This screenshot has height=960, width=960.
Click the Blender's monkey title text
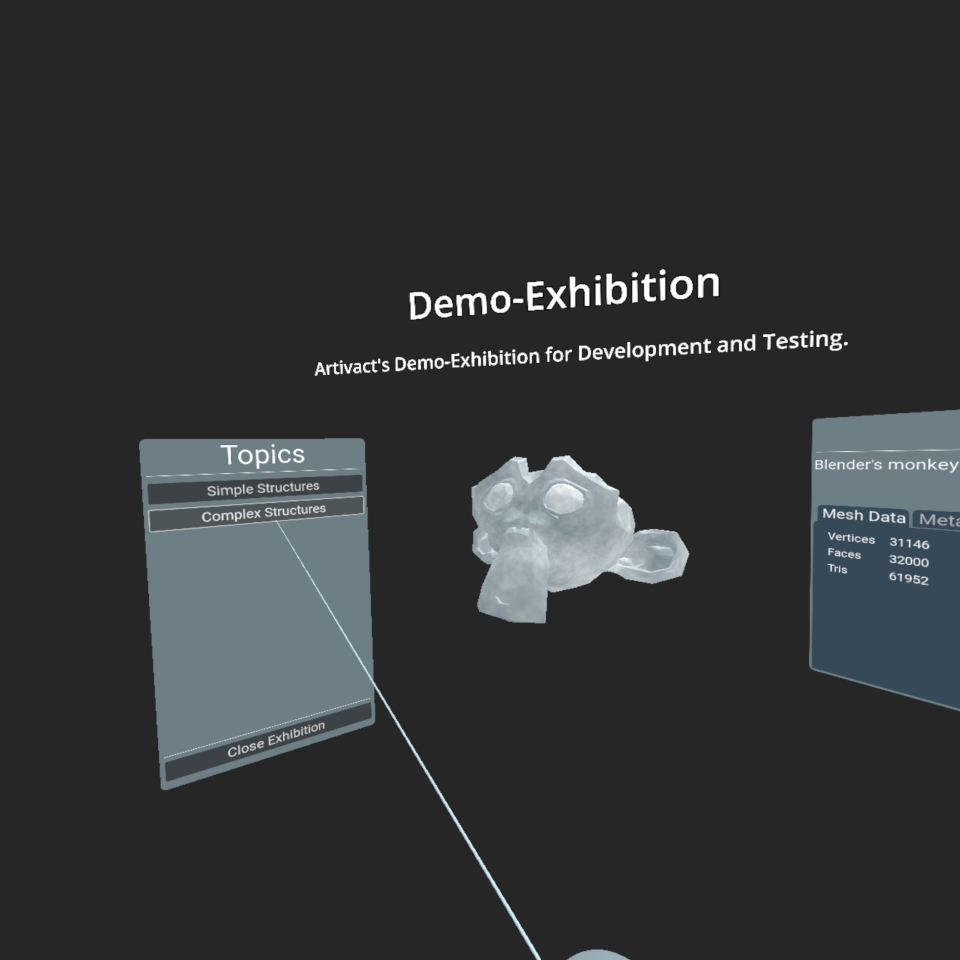887,465
